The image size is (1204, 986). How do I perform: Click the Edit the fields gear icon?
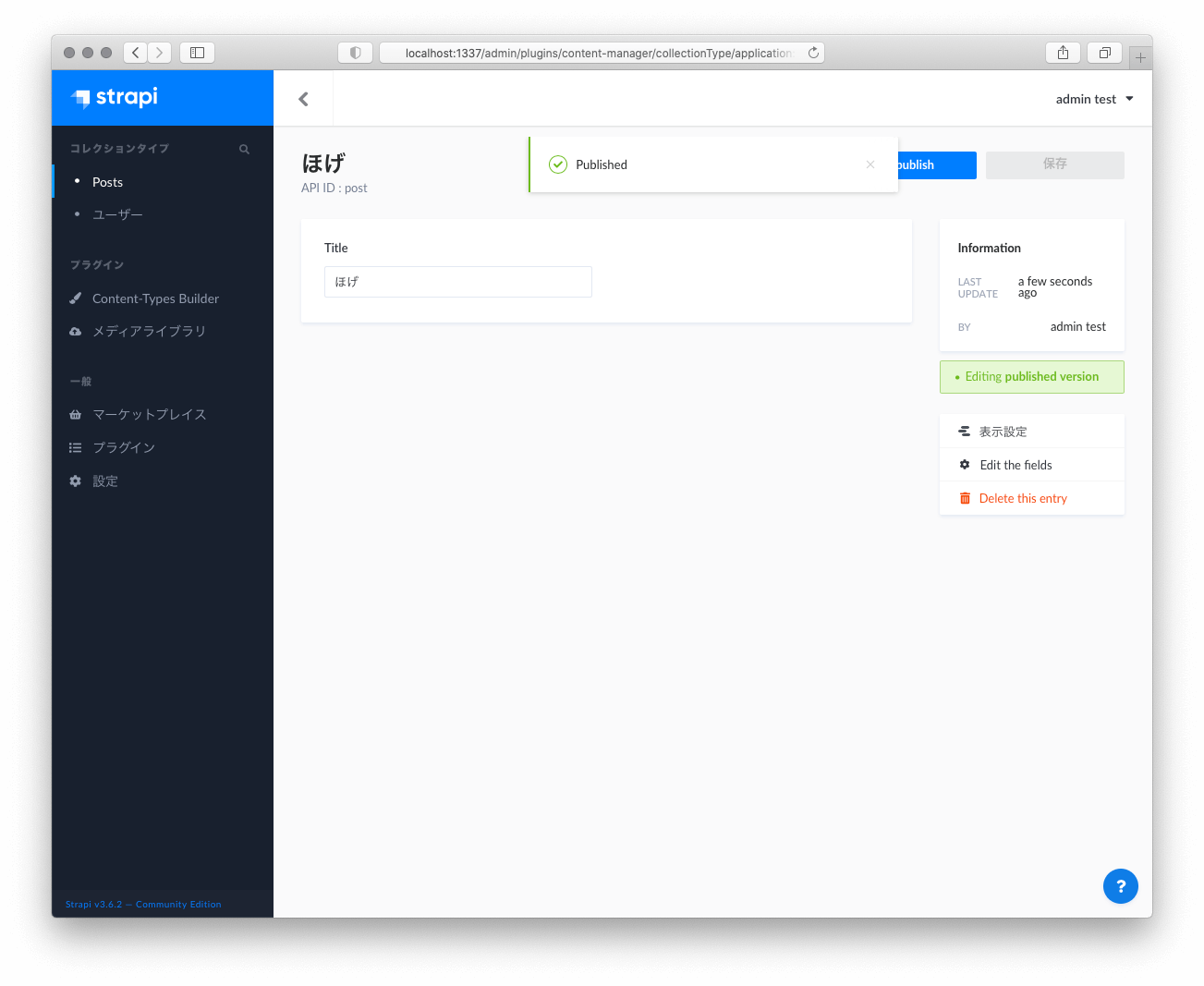pyautogui.click(x=965, y=465)
